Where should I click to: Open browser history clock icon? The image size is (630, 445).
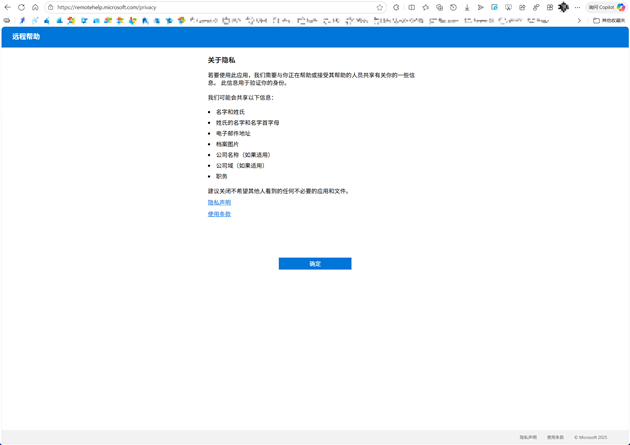(x=453, y=7)
